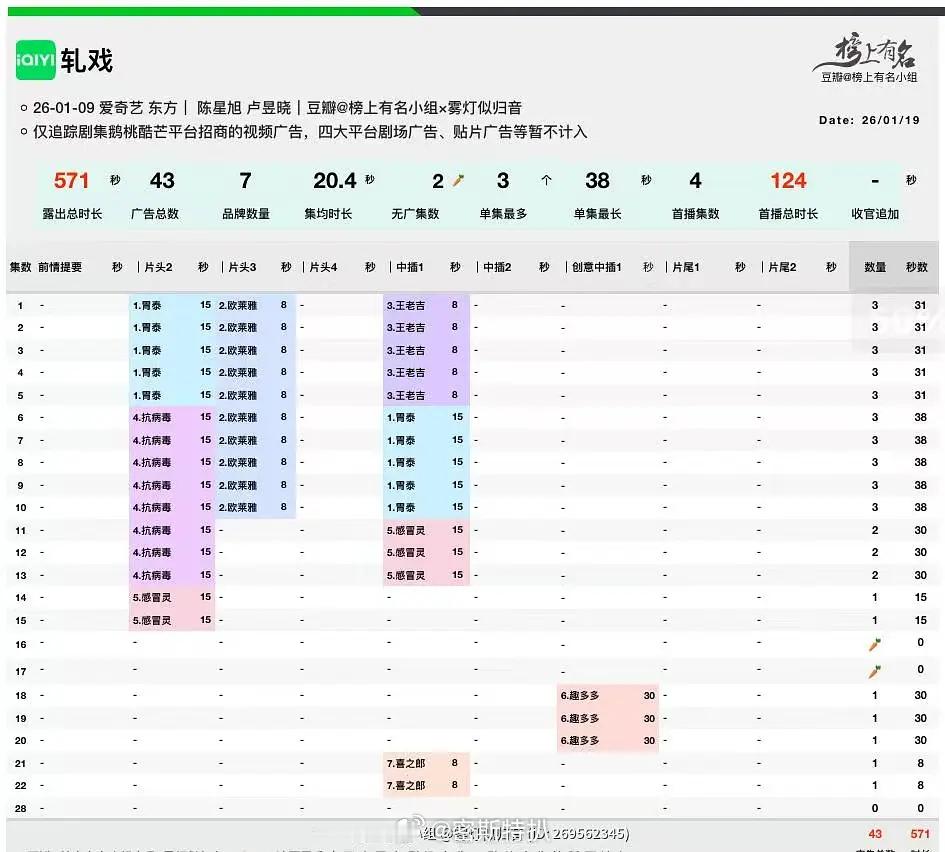The width and height of the screenshot is (945, 852).
Task: Click the 前情提要 column header
Action: tap(60, 267)
